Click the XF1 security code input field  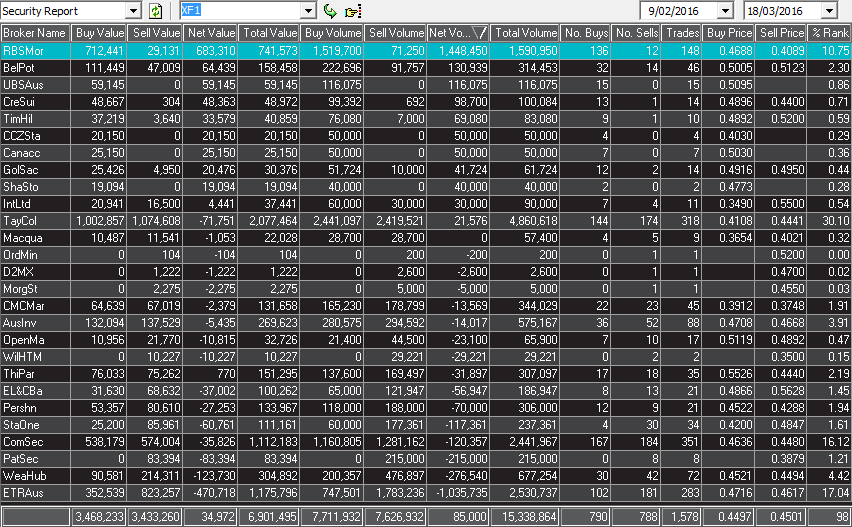[241, 11]
